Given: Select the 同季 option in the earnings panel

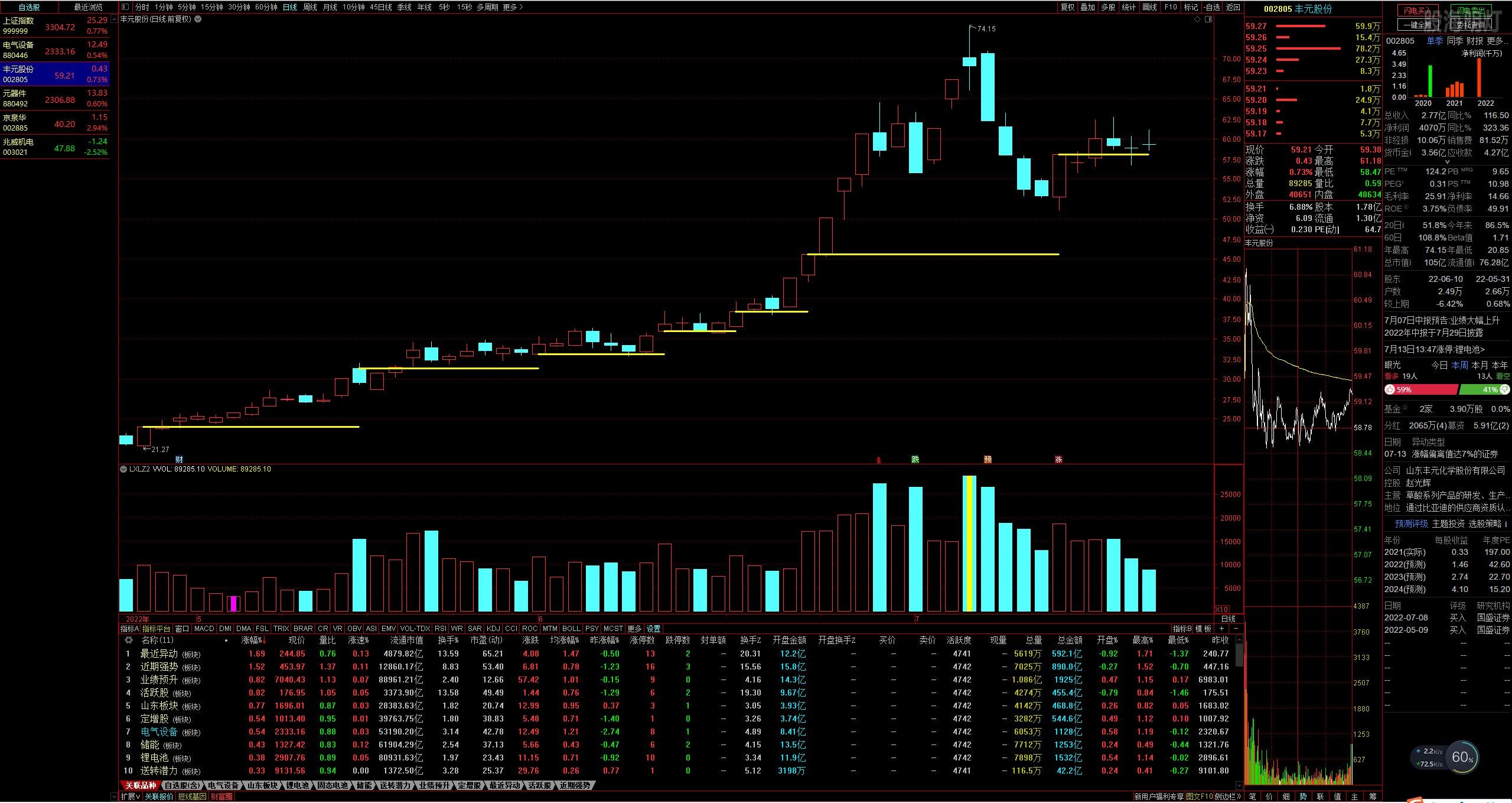Looking at the screenshot, I should pos(1455,41).
